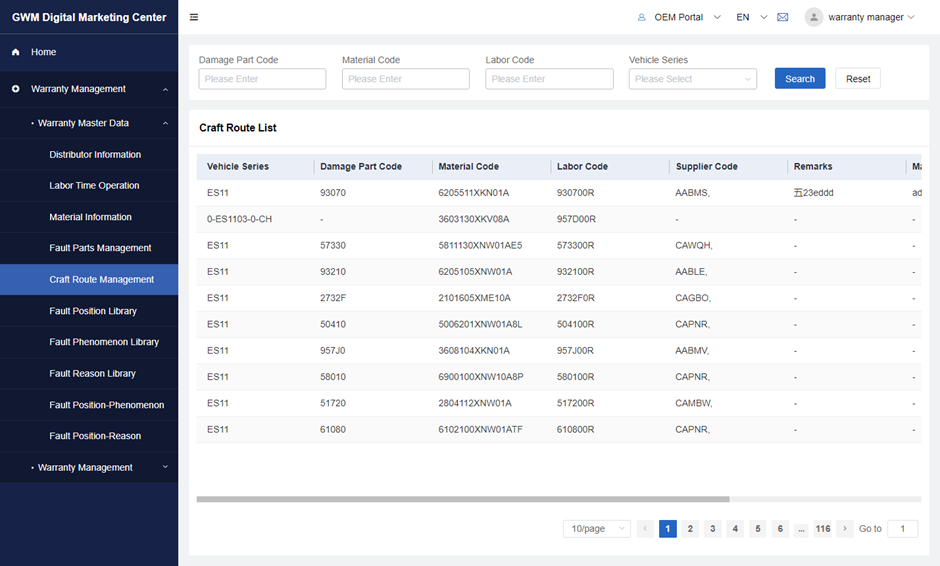Click the table horizontal scrollbar
Image resolution: width=940 pixels, height=566 pixels.
pos(463,499)
